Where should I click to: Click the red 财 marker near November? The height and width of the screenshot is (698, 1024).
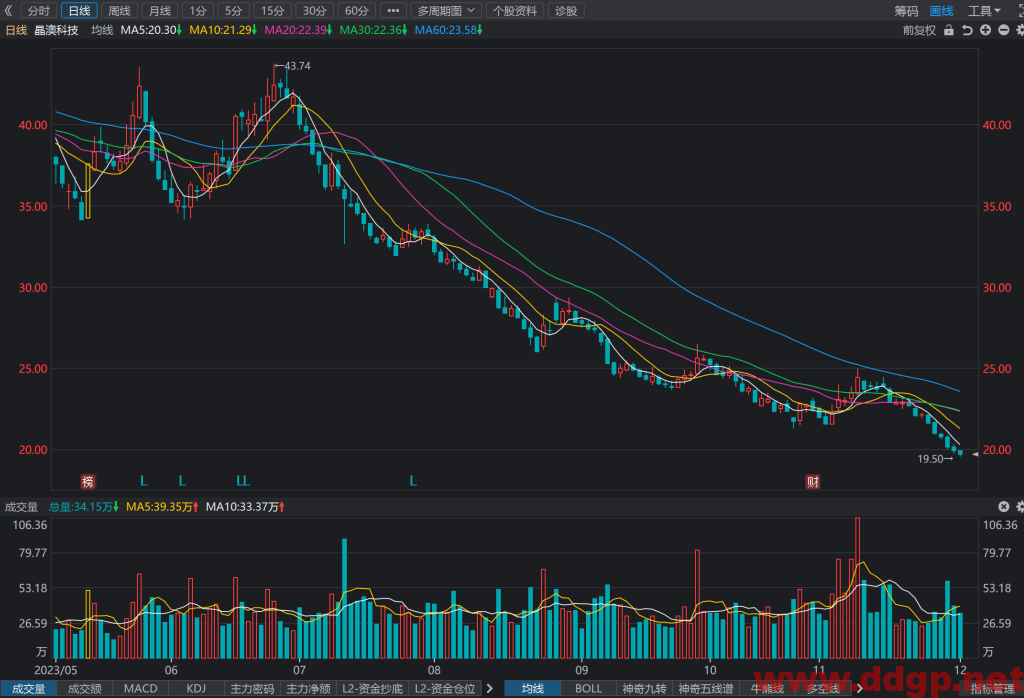click(x=812, y=482)
